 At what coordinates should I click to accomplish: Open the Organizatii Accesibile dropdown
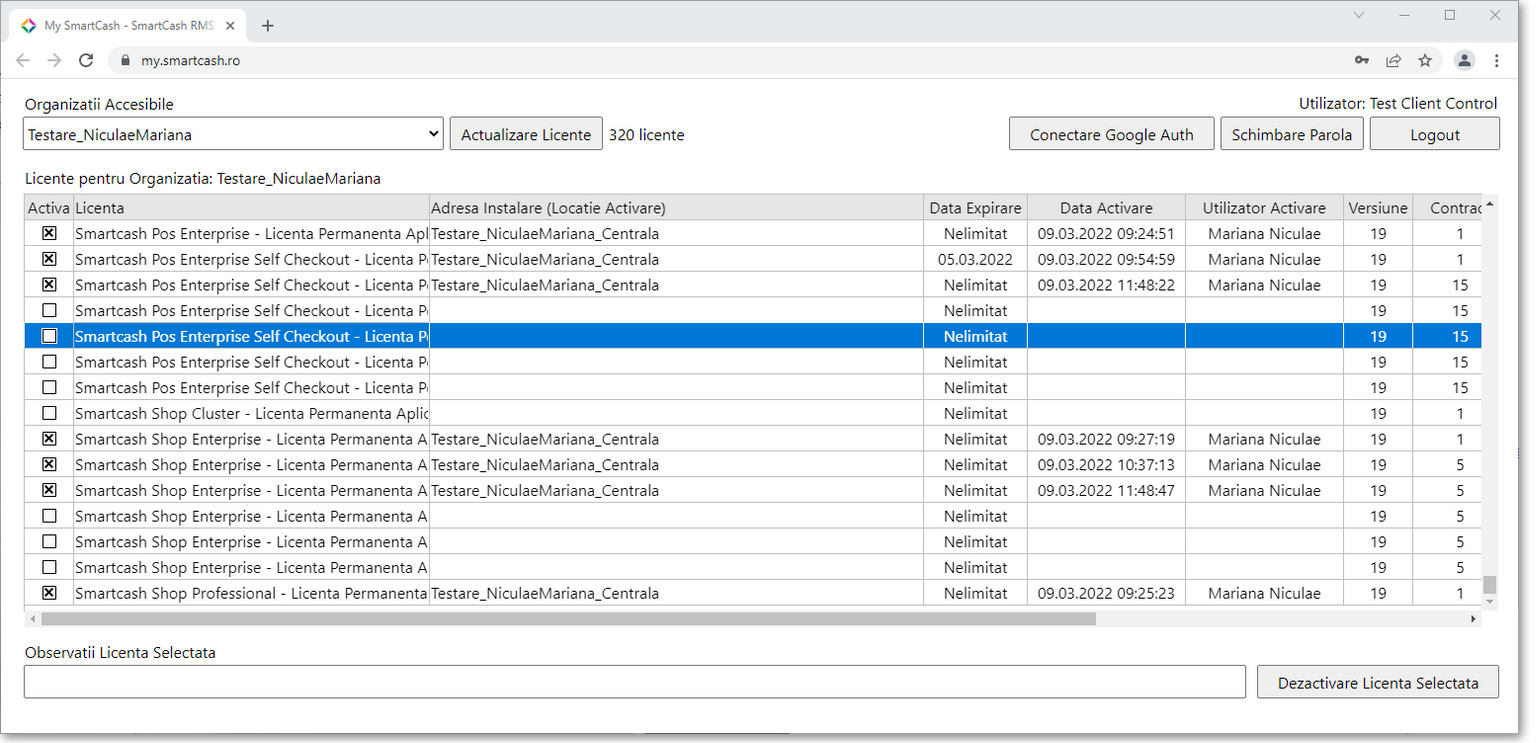click(233, 134)
